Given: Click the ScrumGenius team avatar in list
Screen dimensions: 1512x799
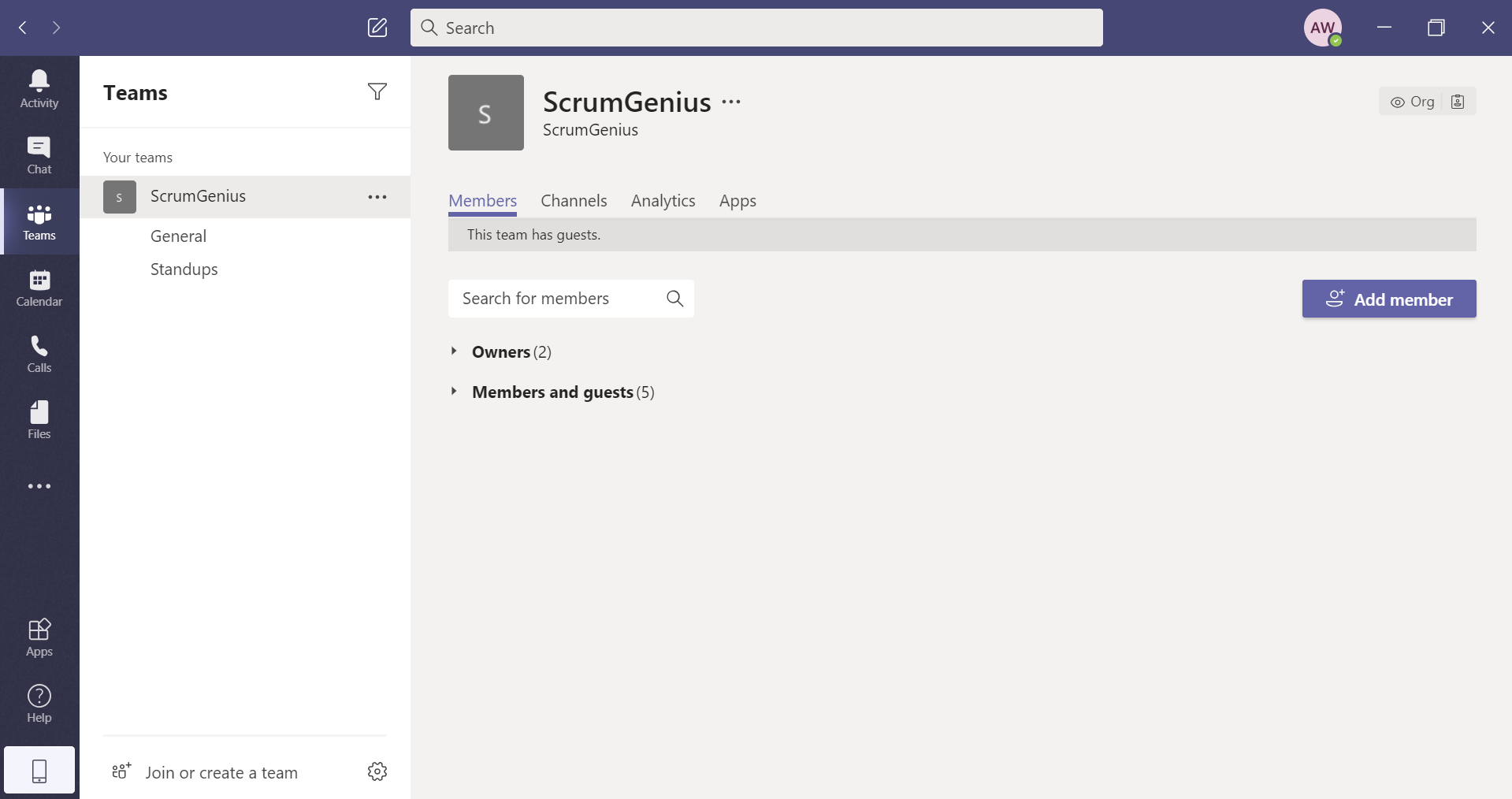Looking at the screenshot, I should 120,197.
